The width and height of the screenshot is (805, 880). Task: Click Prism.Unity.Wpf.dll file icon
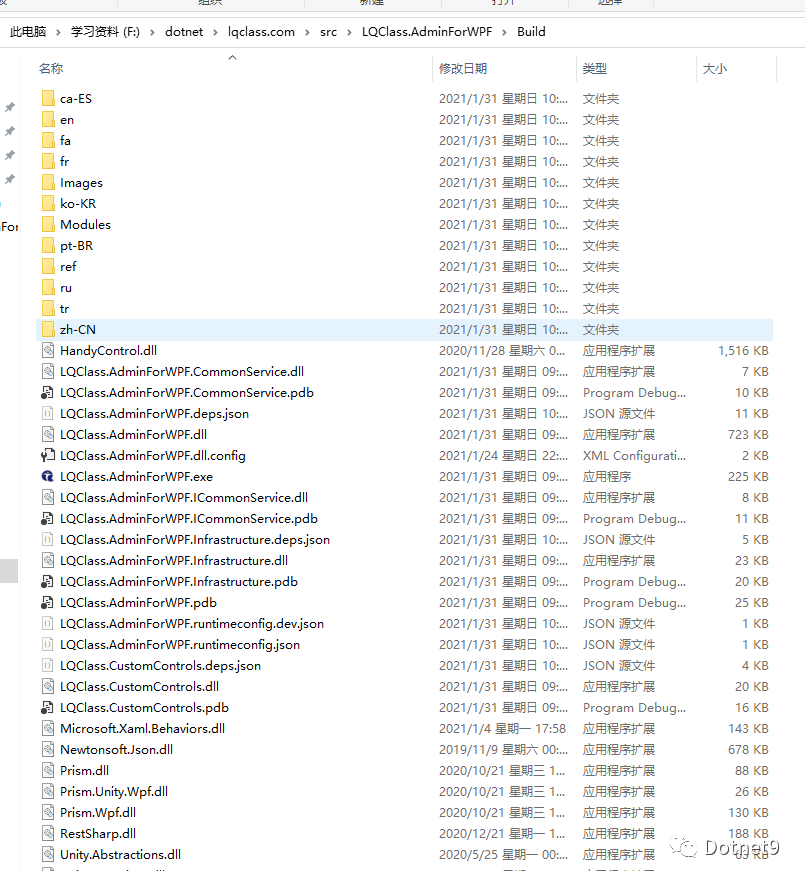tap(48, 792)
